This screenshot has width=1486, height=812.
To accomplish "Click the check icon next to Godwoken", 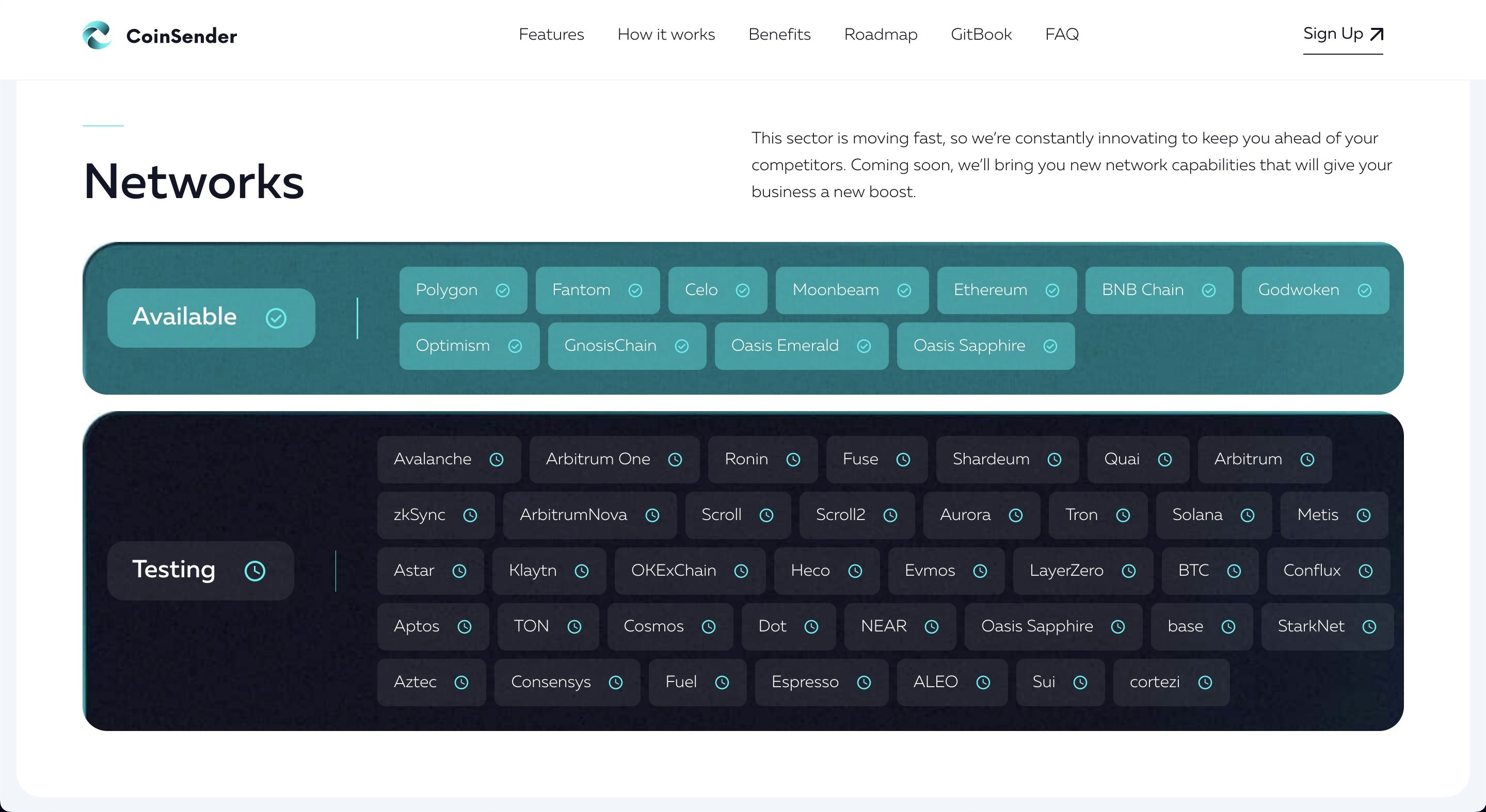I will tap(1364, 290).
